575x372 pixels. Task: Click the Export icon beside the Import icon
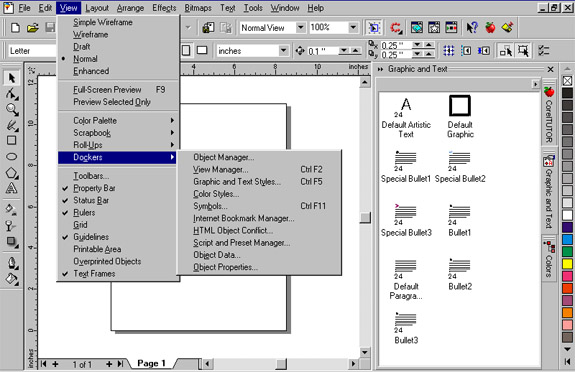tap(226, 28)
